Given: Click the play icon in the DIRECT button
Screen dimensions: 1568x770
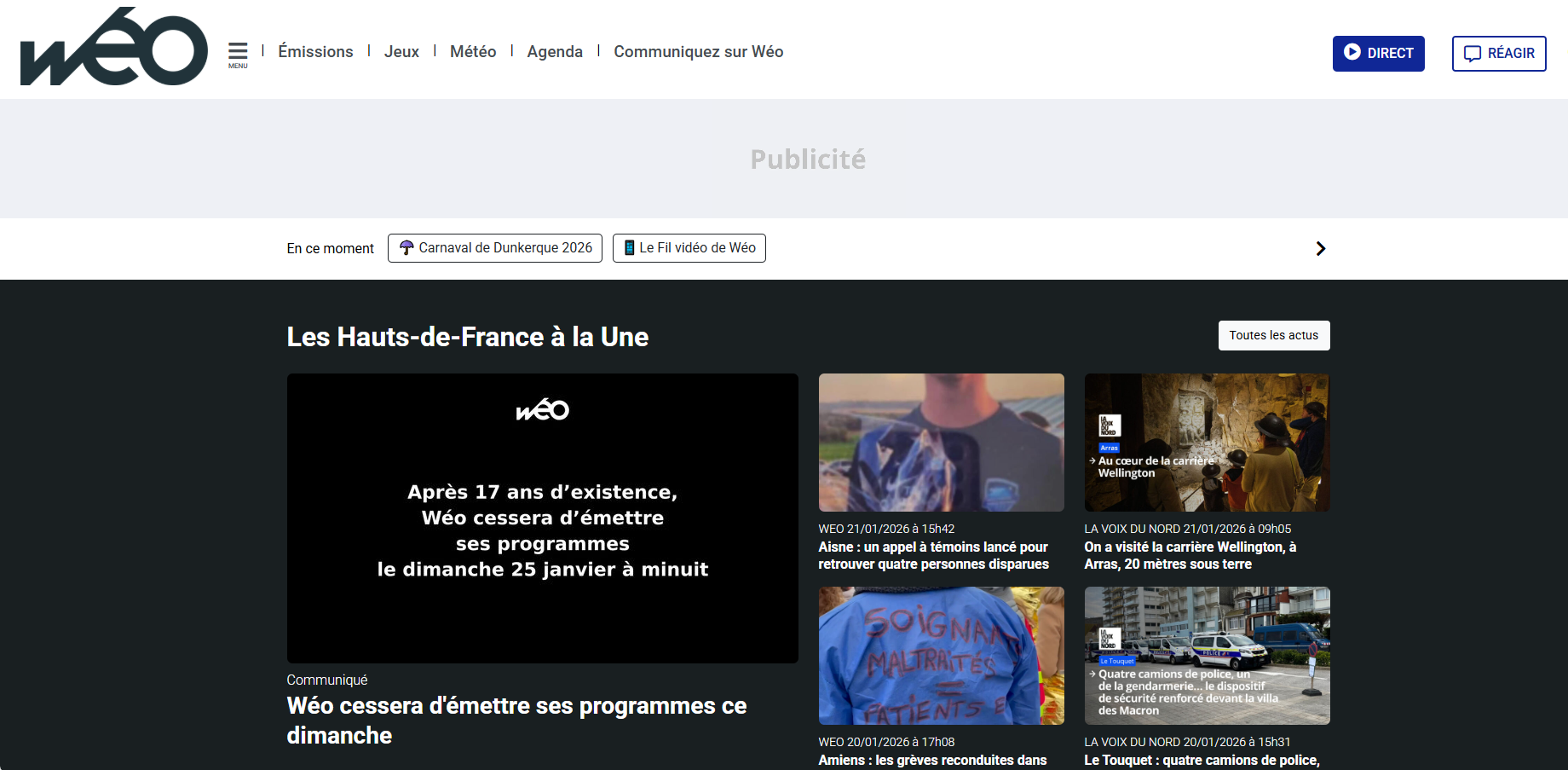Looking at the screenshot, I should coord(1352,52).
